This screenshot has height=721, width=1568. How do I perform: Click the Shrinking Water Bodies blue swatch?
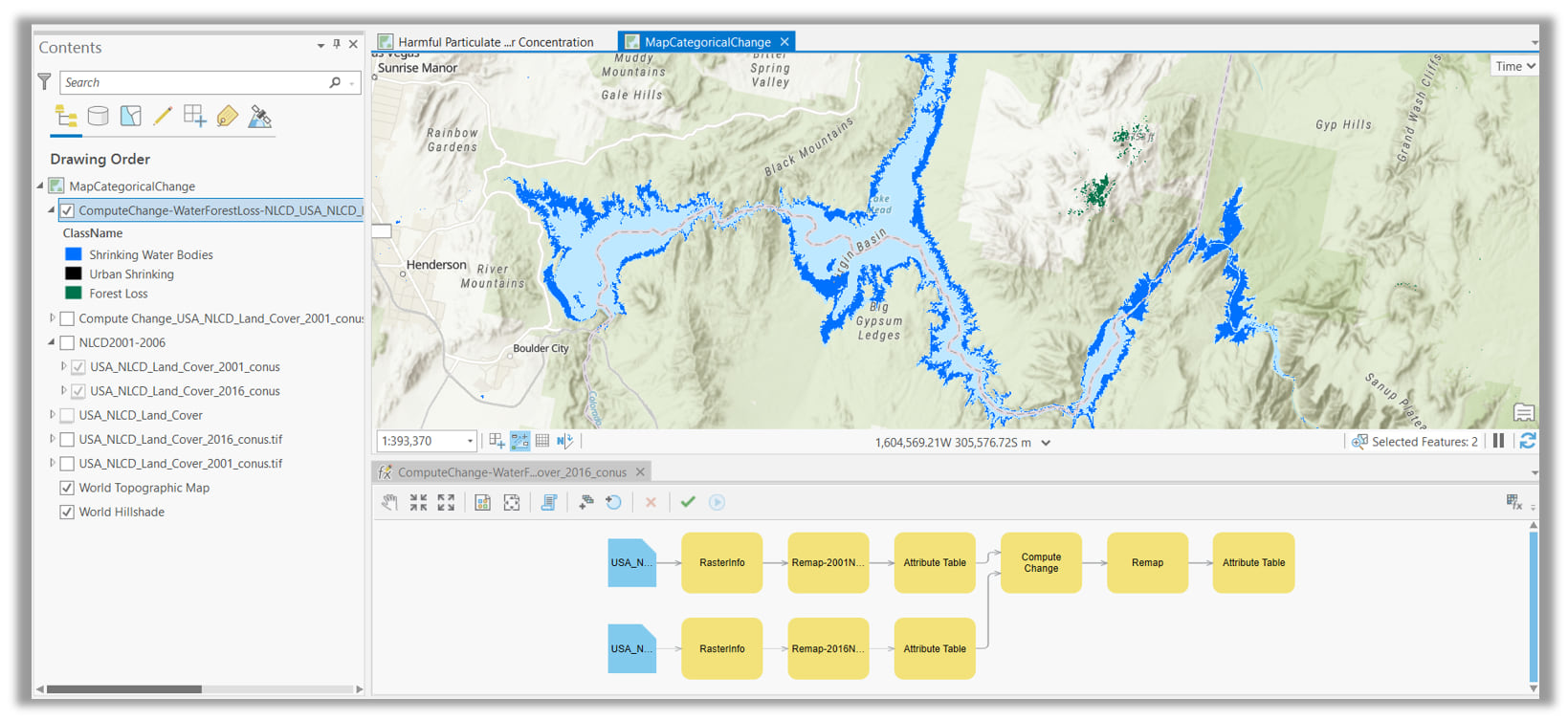[x=74, y=254]
